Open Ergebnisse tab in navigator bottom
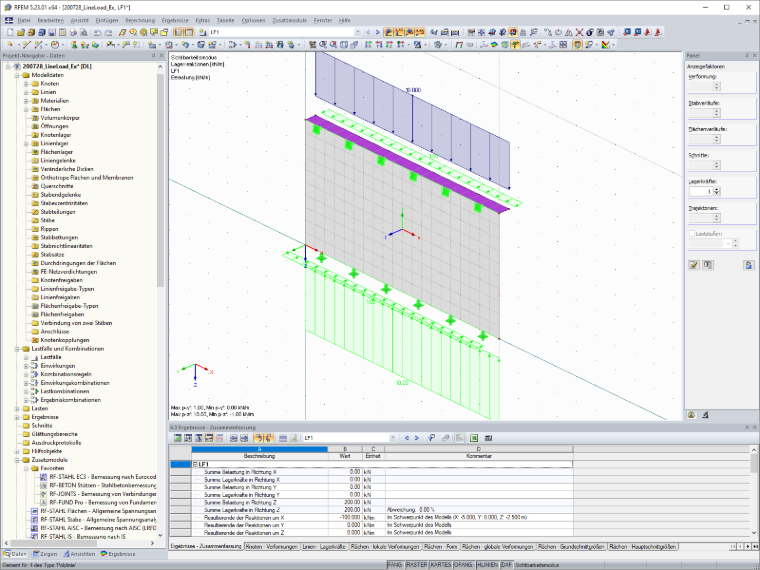The height and width of the screenshot is (570, 760). tap(118, 554)
